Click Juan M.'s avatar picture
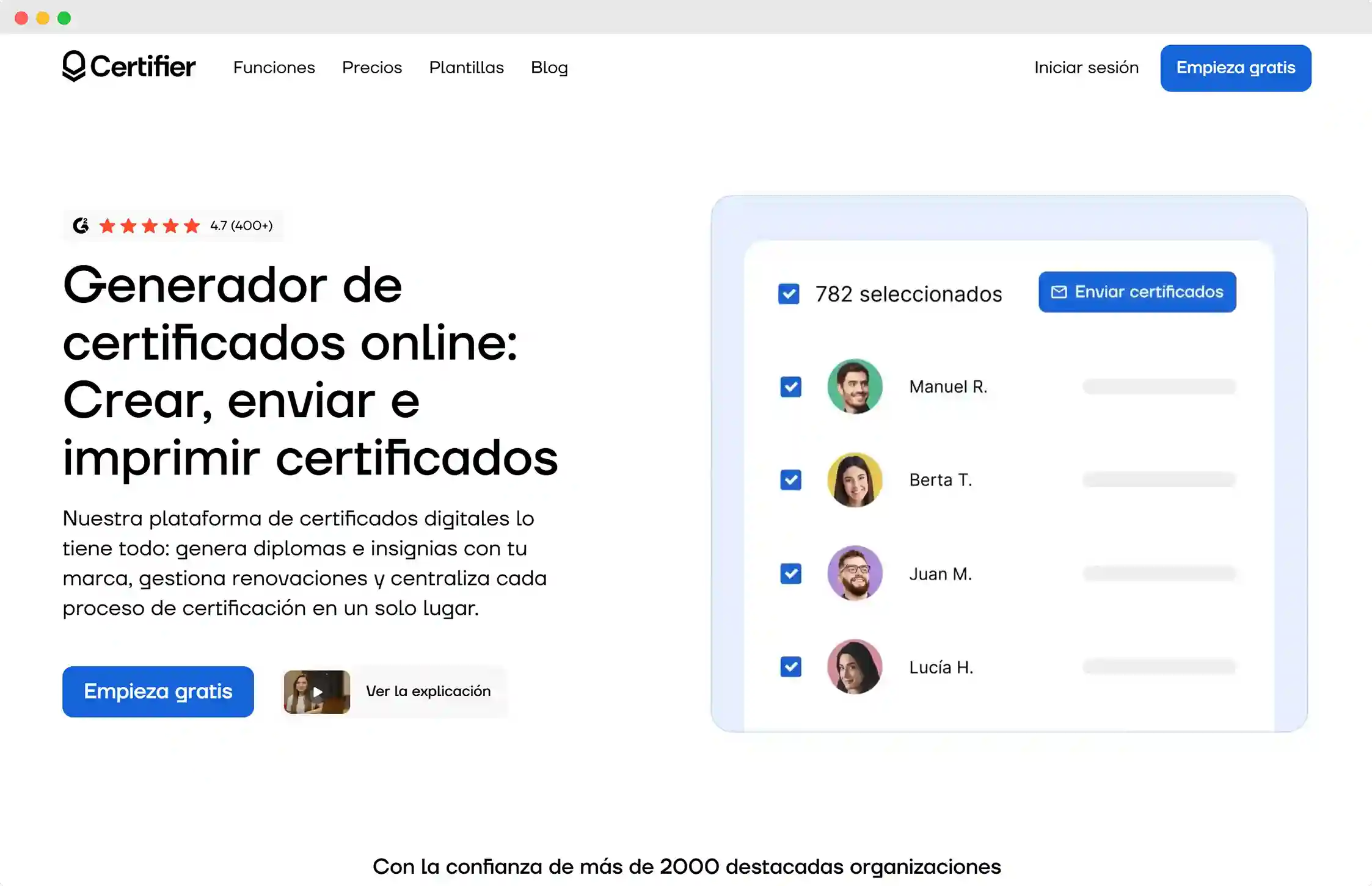Screen dimensions: 1372x886 (854, 573)
